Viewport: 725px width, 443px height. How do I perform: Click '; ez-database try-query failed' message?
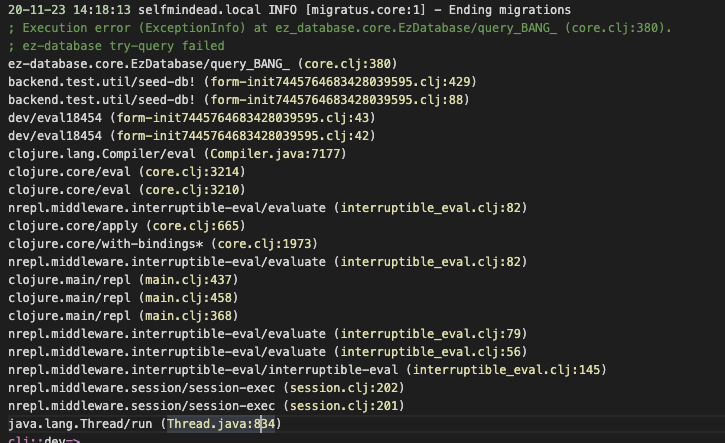coord(116,46)
